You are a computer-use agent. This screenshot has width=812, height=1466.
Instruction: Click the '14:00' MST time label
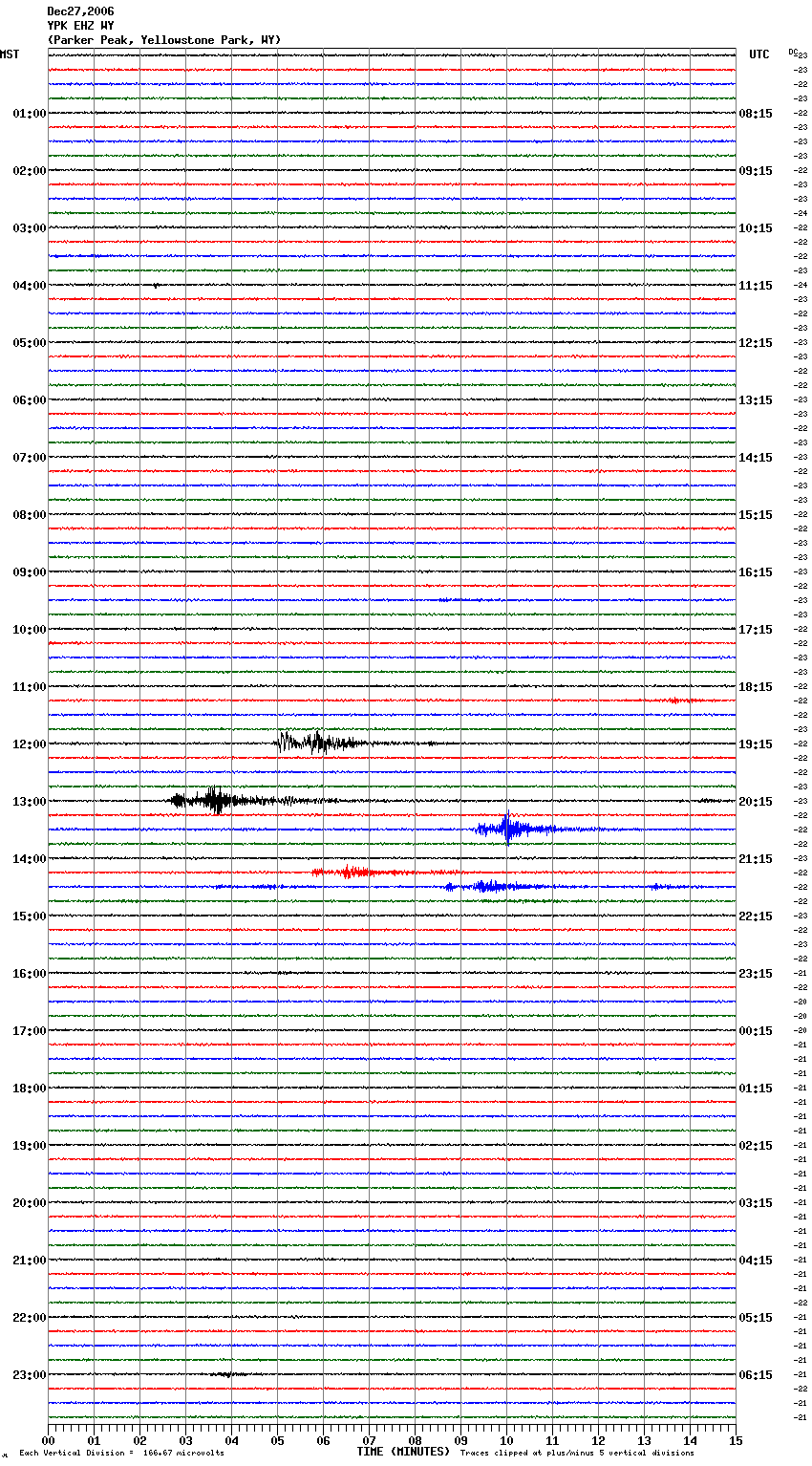click(x=30, y=859)
